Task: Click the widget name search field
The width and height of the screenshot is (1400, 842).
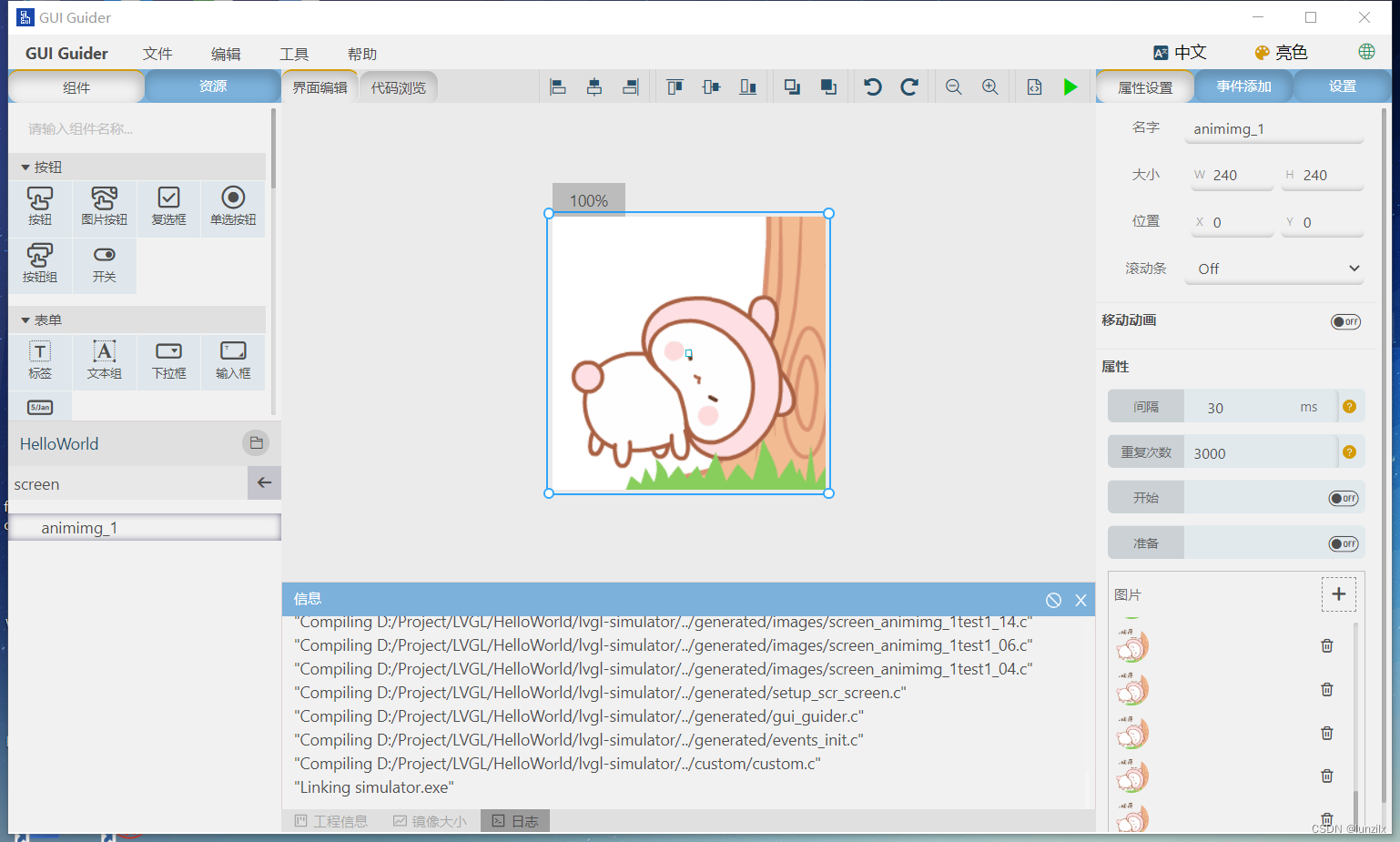Action: click(x=139, y=128)
